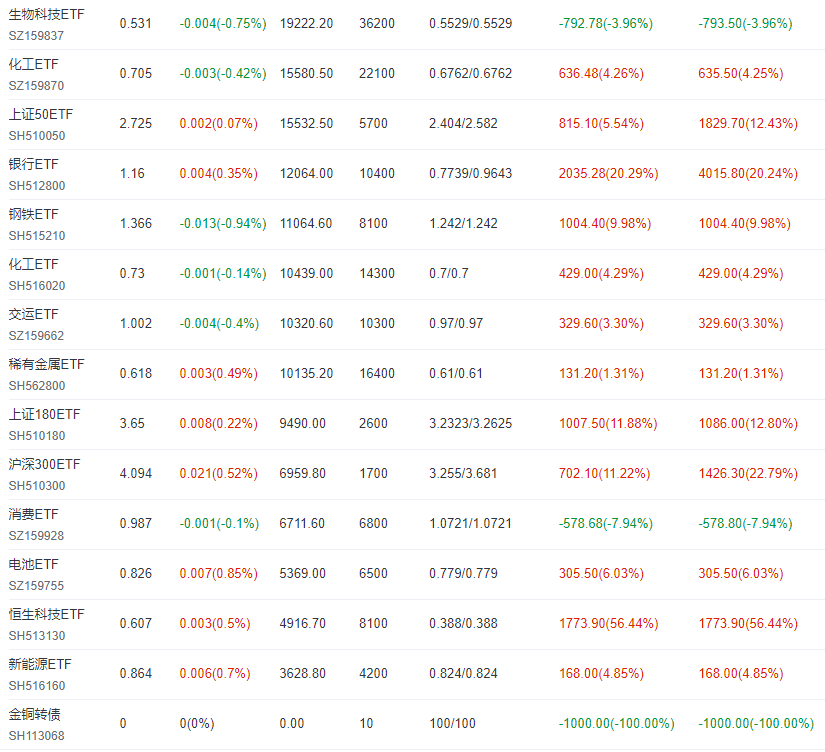Select quantity 16400
The image size is (825, 752).
[377, 374]
